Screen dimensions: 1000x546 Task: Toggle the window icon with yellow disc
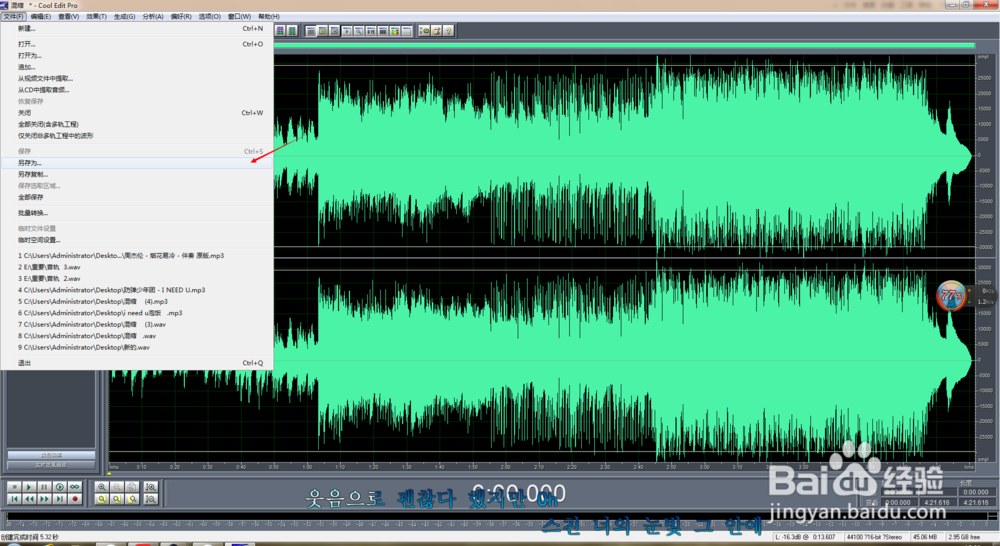(323, 31)
